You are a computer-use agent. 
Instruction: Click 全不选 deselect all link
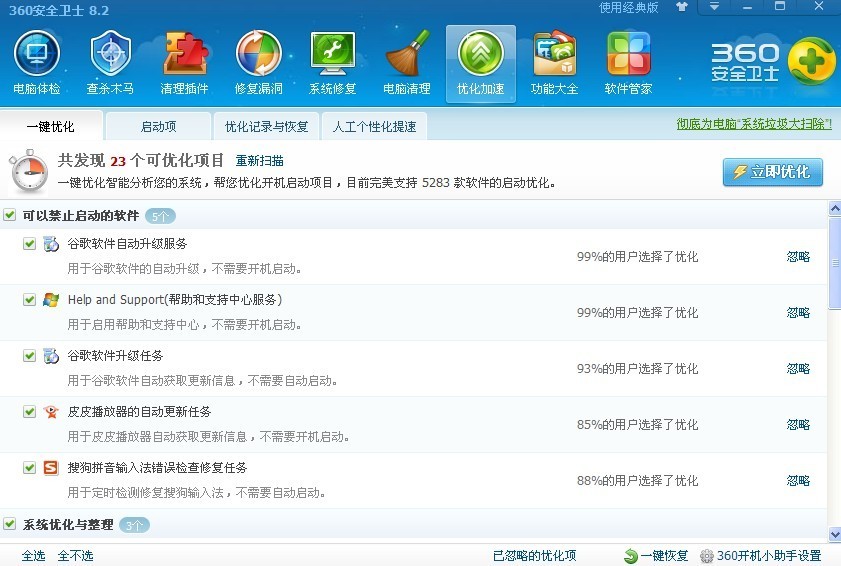(x=76, y=556)
